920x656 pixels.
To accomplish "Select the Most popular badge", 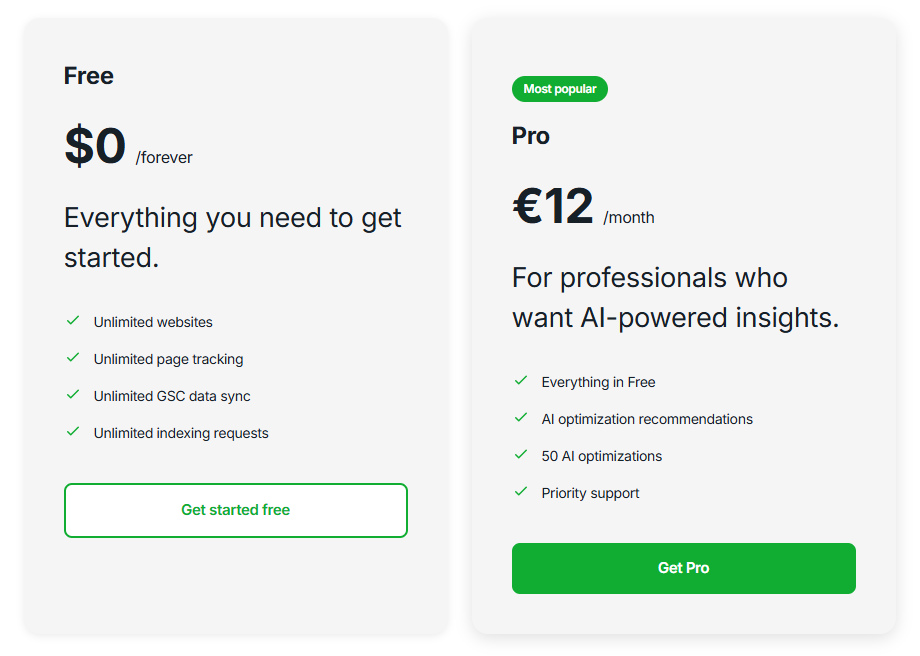I will [x=559, y=89].
